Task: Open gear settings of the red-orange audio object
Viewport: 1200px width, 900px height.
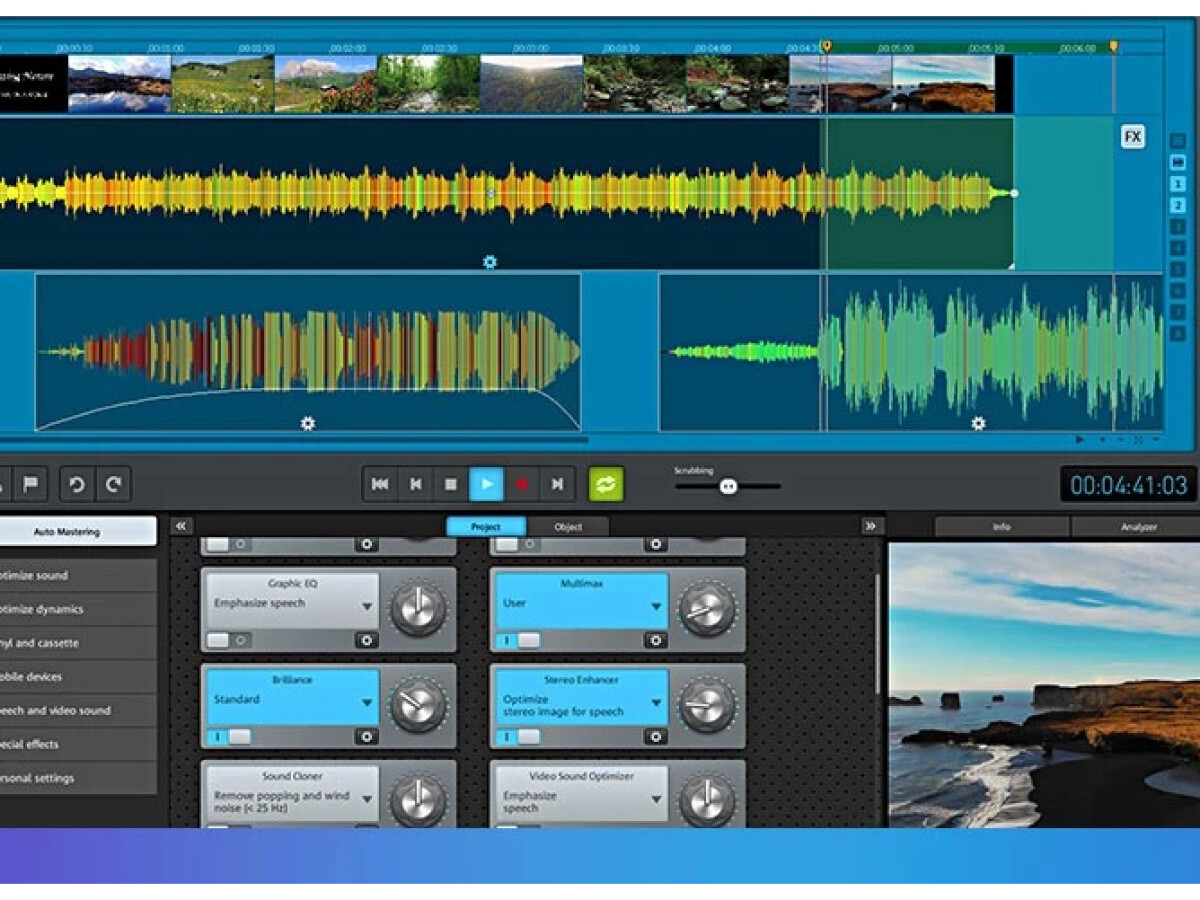Action: (308, 424)
